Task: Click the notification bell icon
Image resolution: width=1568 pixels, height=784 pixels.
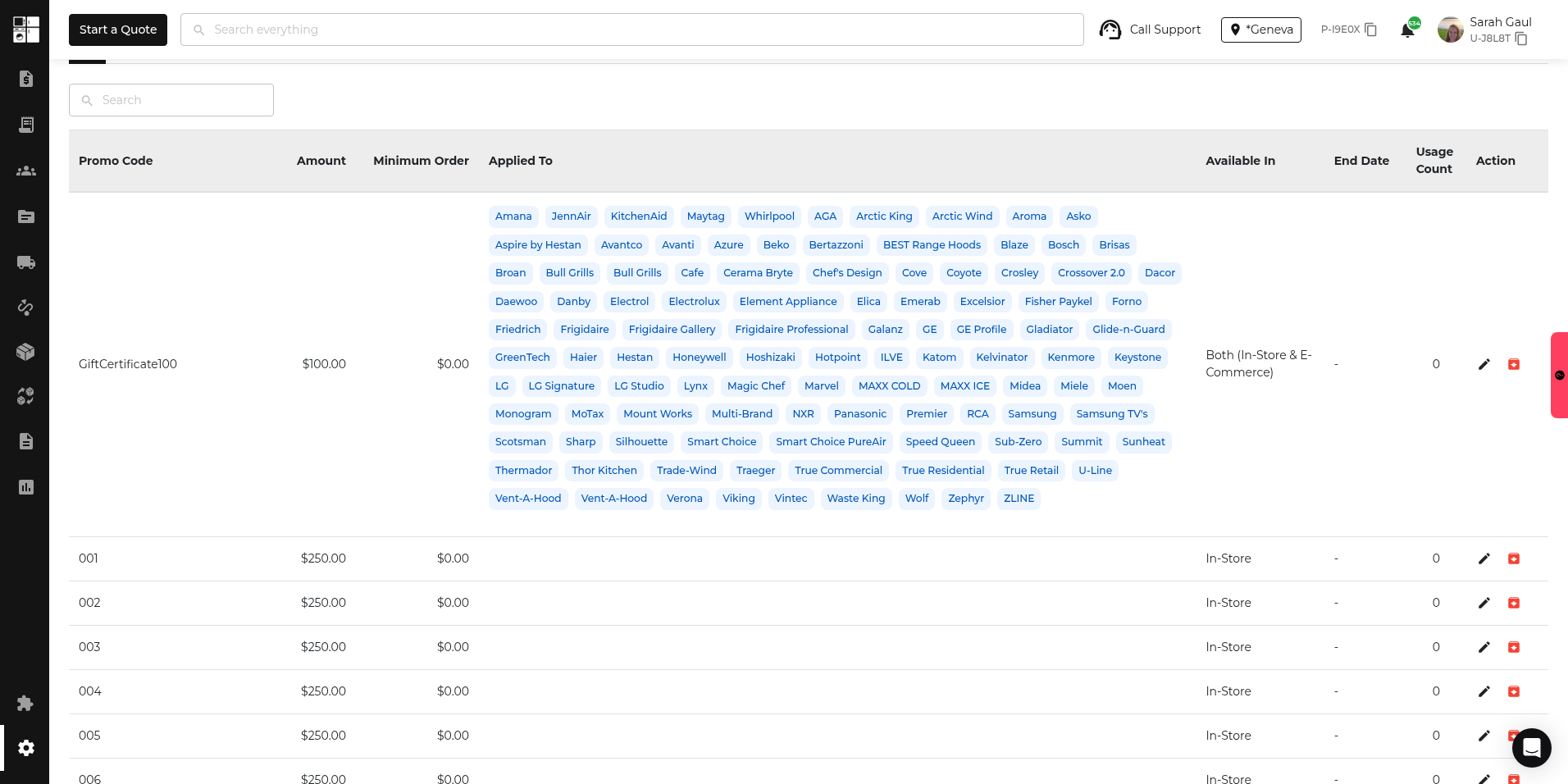Action: coord(1407,30)
